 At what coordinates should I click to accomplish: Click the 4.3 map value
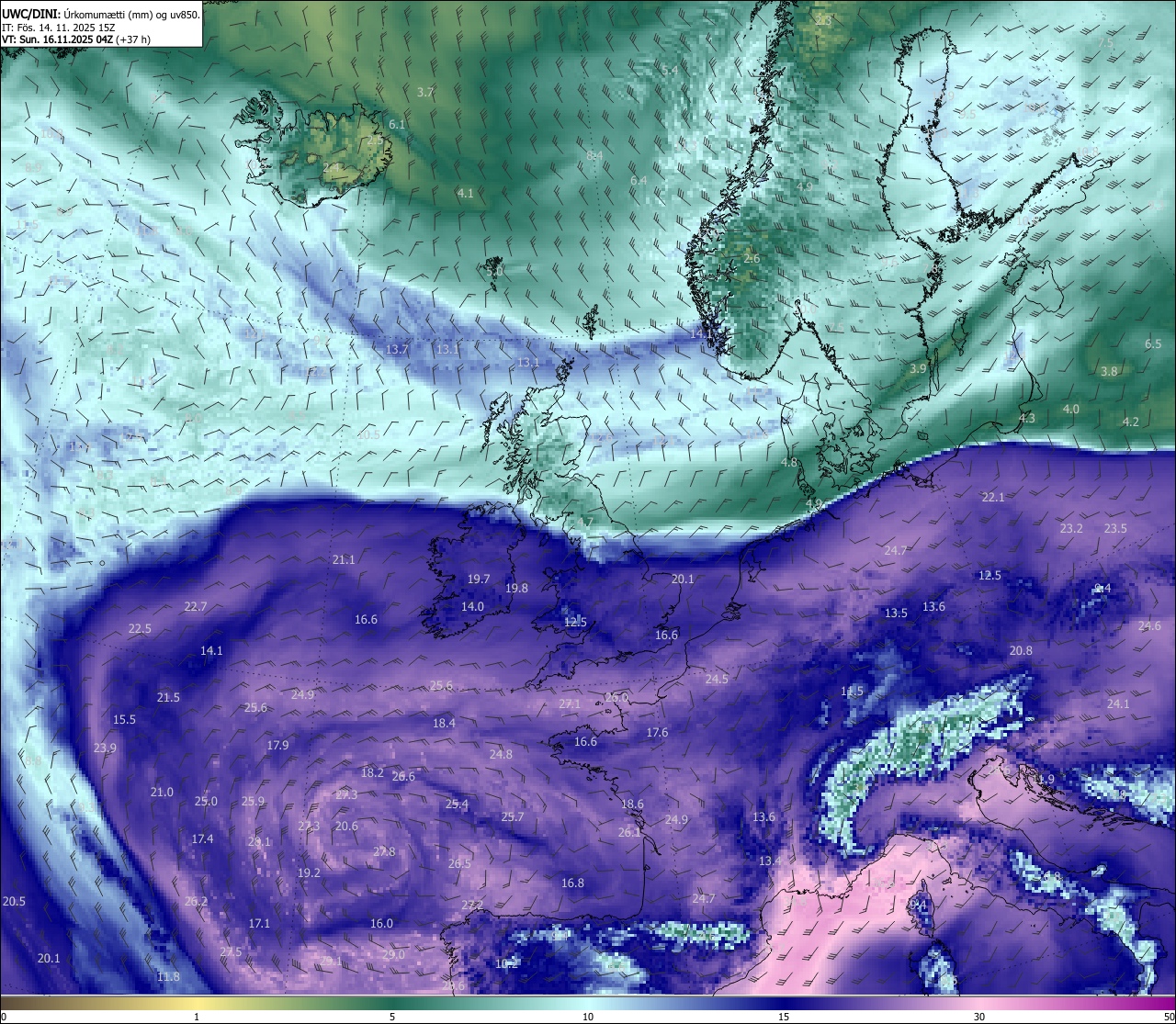click(1027, 419)
